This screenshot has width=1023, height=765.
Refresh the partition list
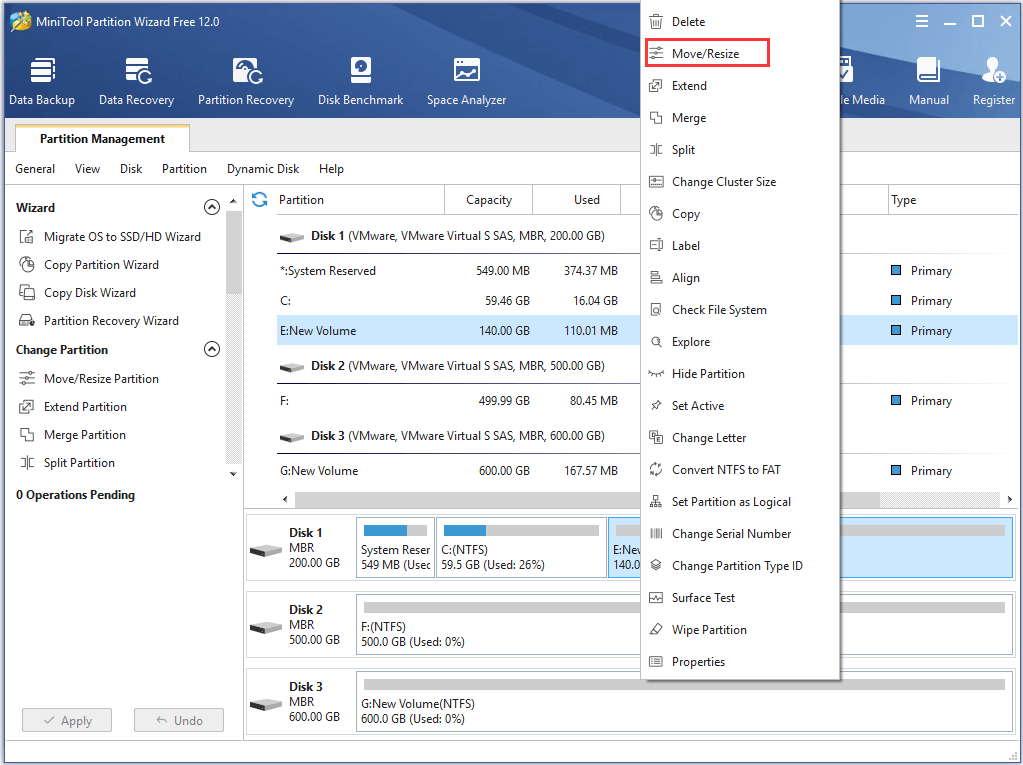pos(260,200)
